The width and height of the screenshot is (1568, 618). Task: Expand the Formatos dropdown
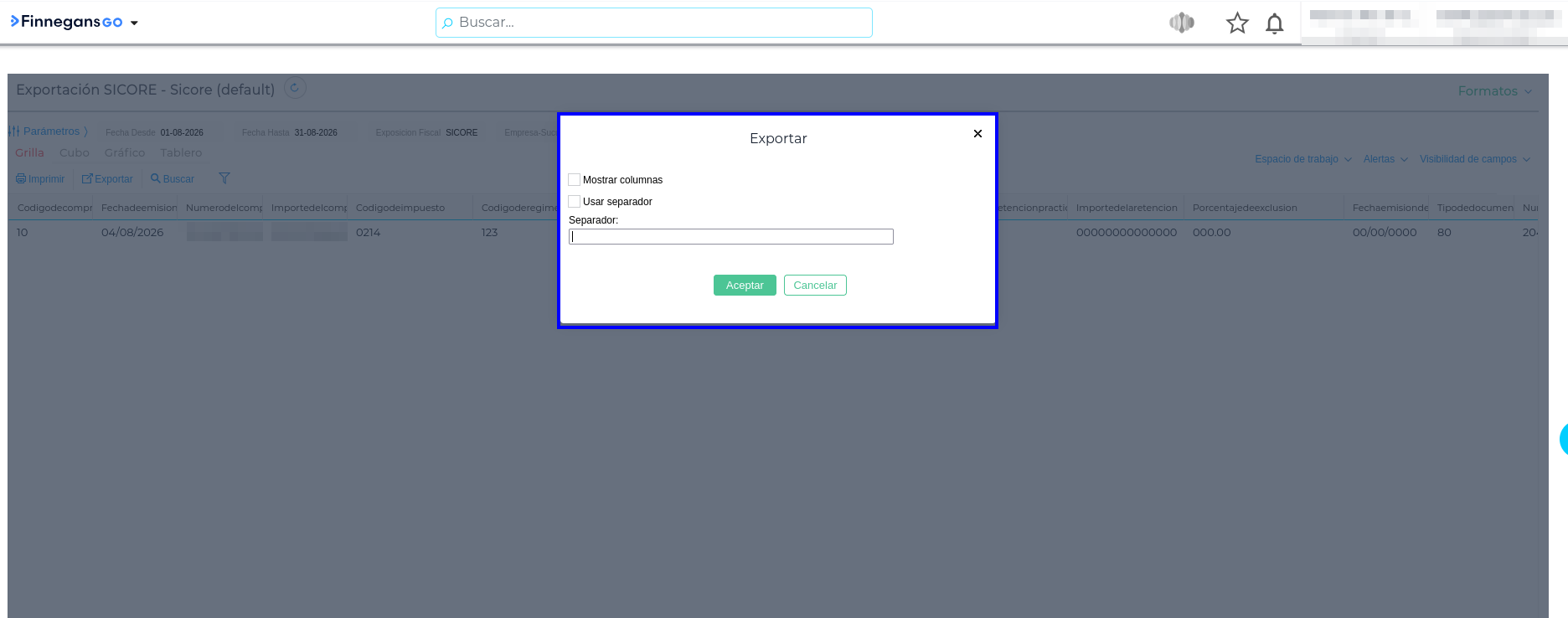[1495, 90]
